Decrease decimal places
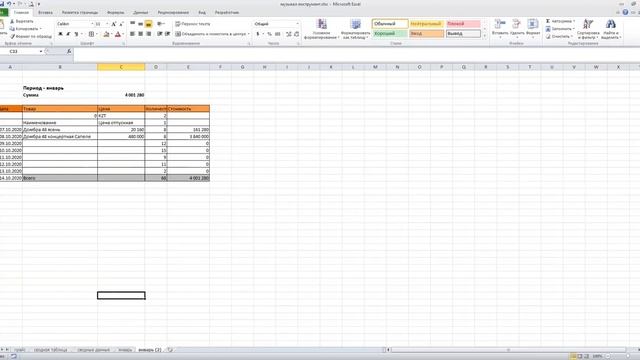Viewport: 640px width, 360px height. 296,34
